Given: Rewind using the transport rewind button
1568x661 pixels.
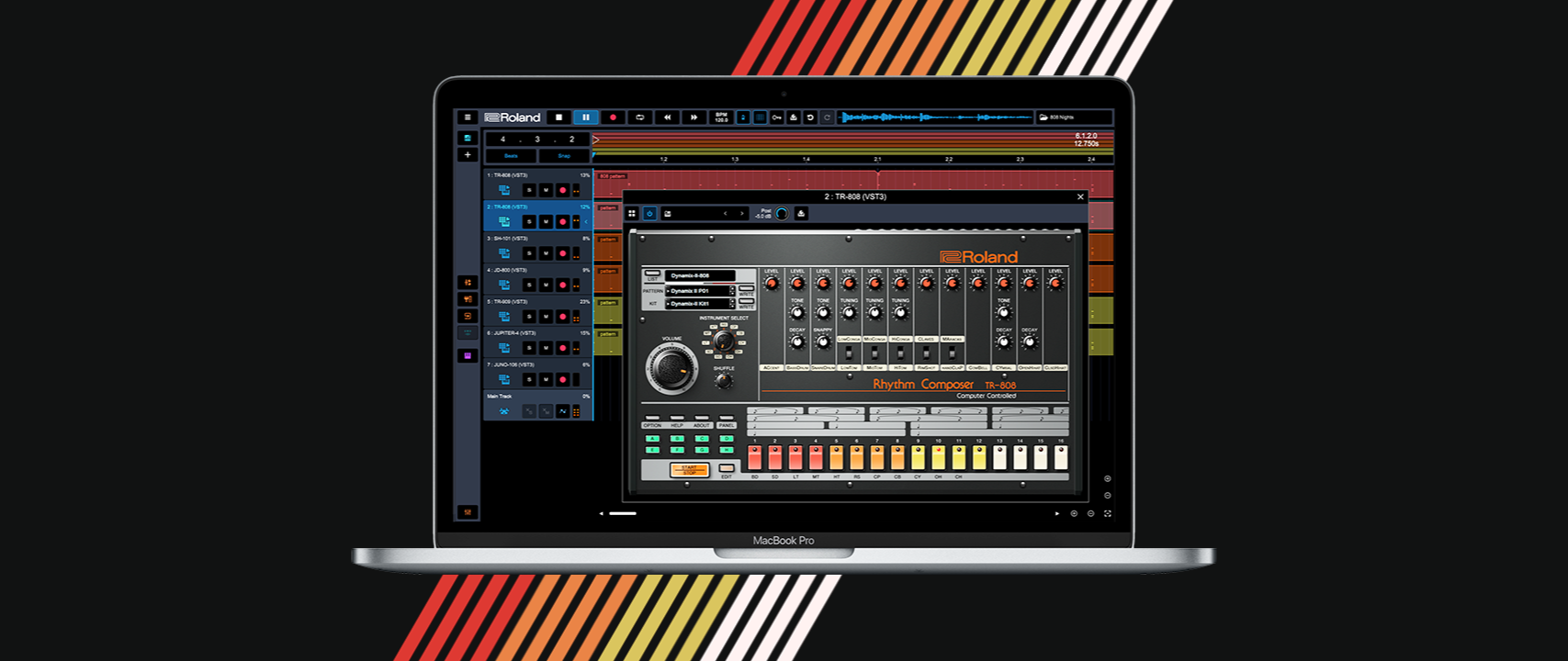Looking at the screenshot, I should [667, 118].
